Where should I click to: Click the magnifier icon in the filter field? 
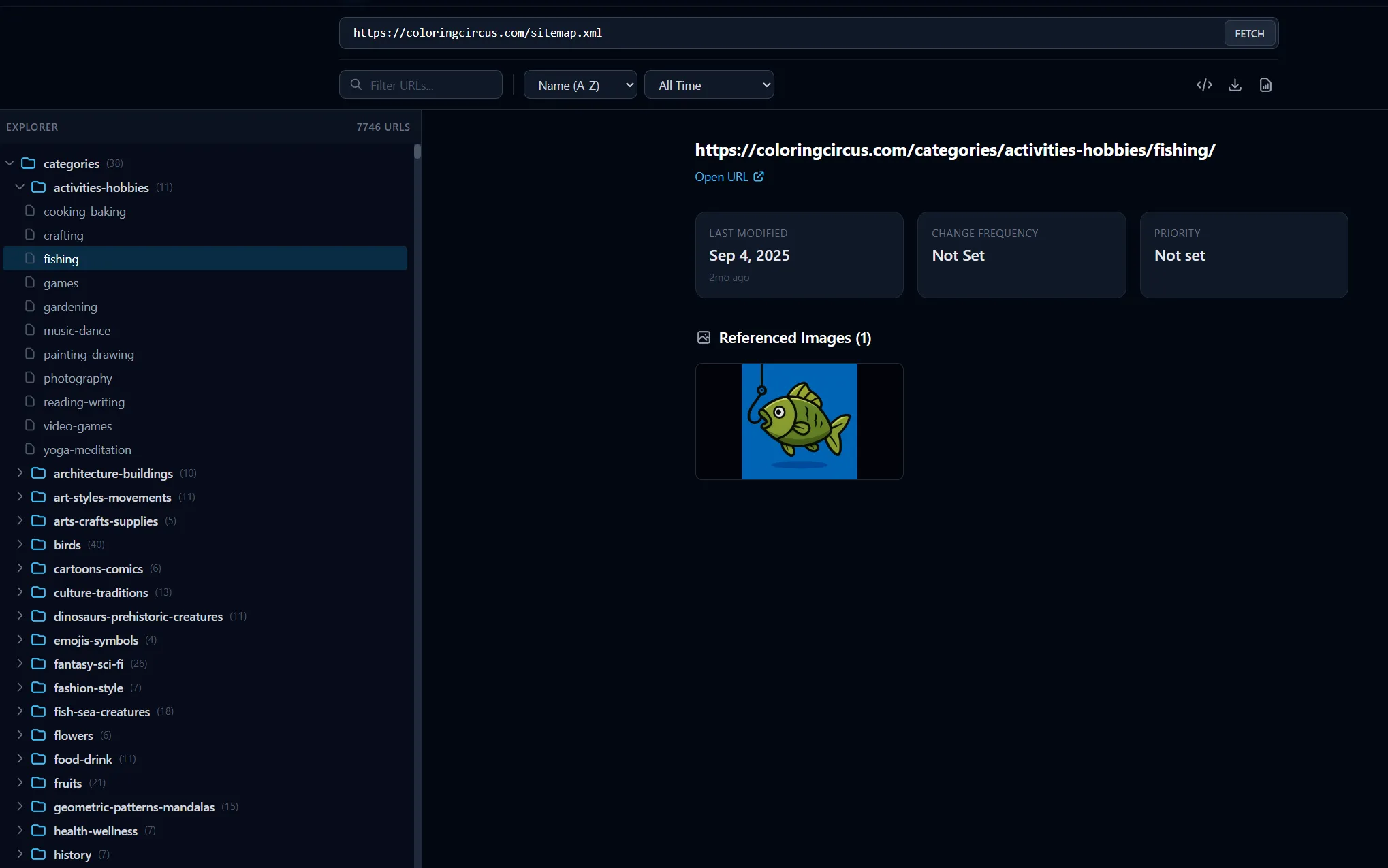pos(356,84)
